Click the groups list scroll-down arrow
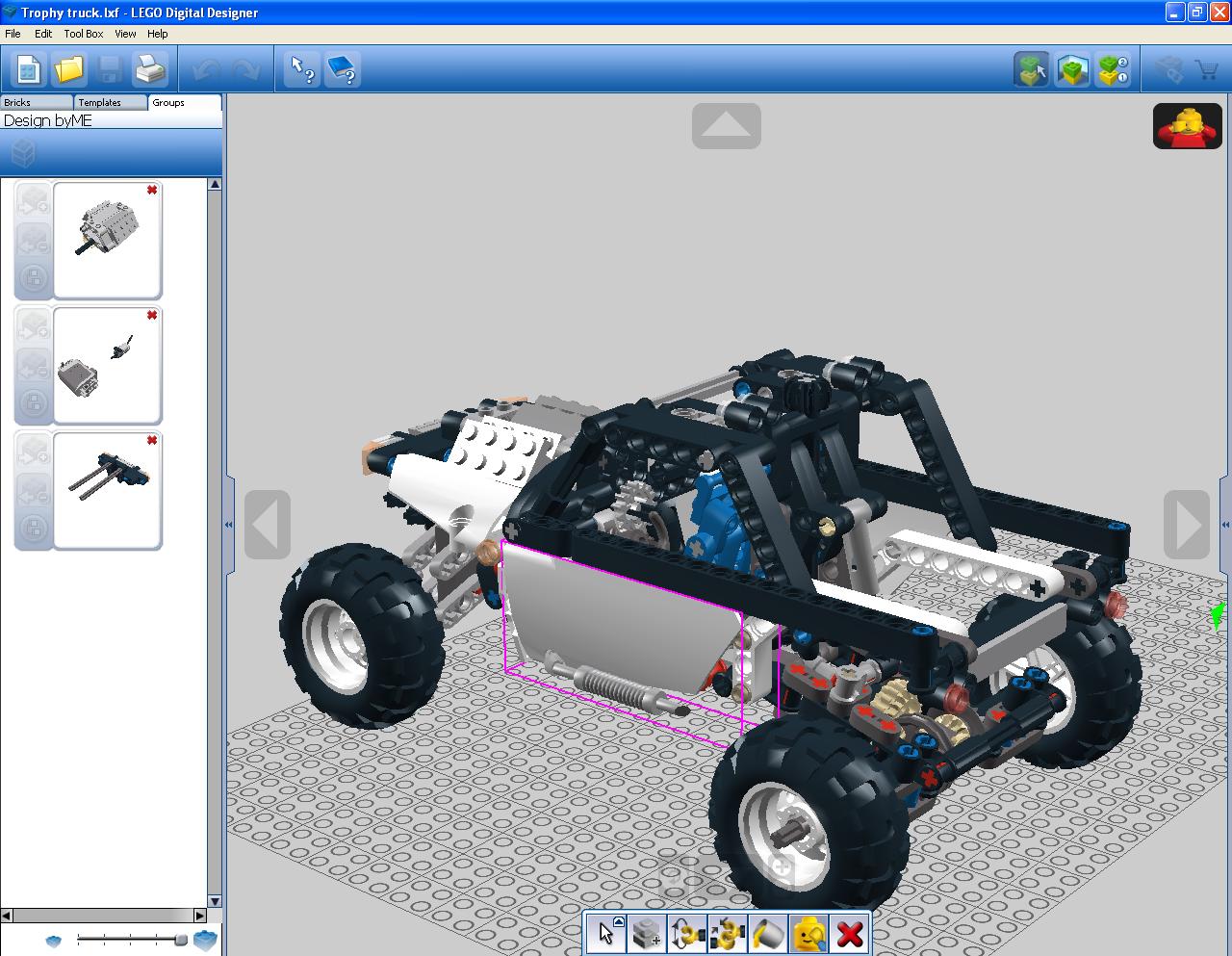 click(x=215, y=901)
